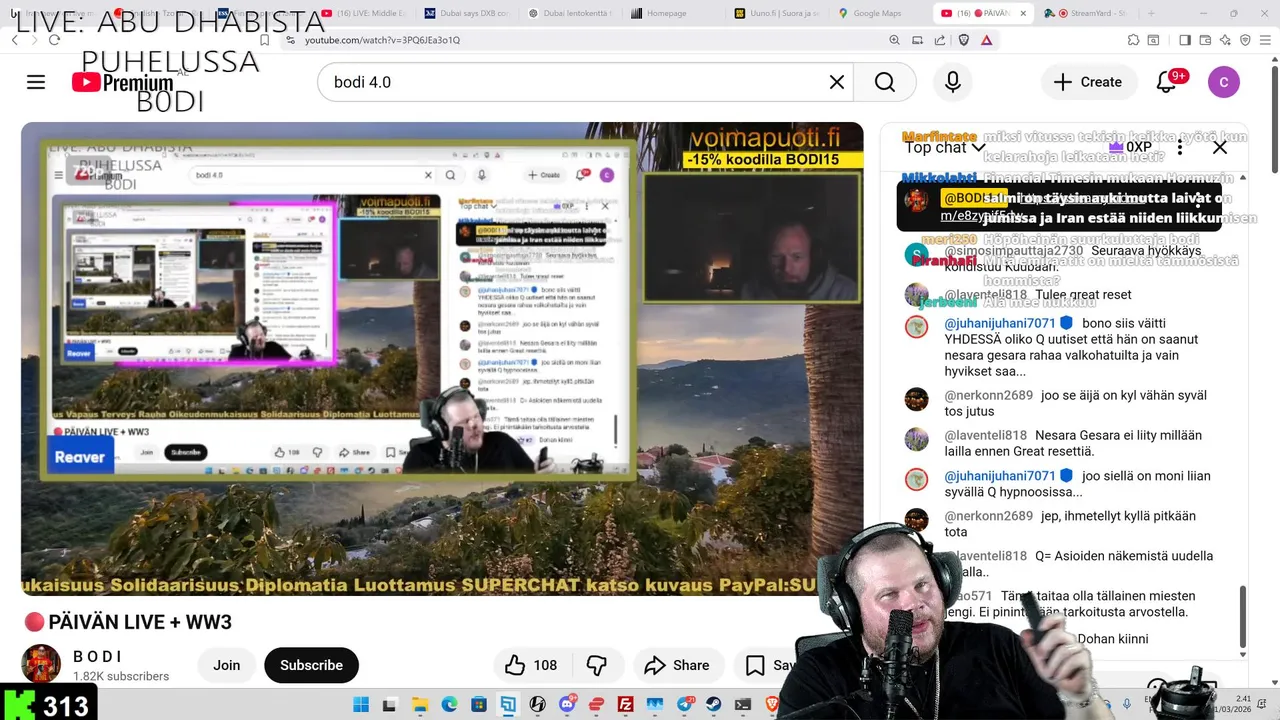The width and height of the screenshot is (1280, 720).
Task: Close the live chat panel
Action: point(1220,147)
